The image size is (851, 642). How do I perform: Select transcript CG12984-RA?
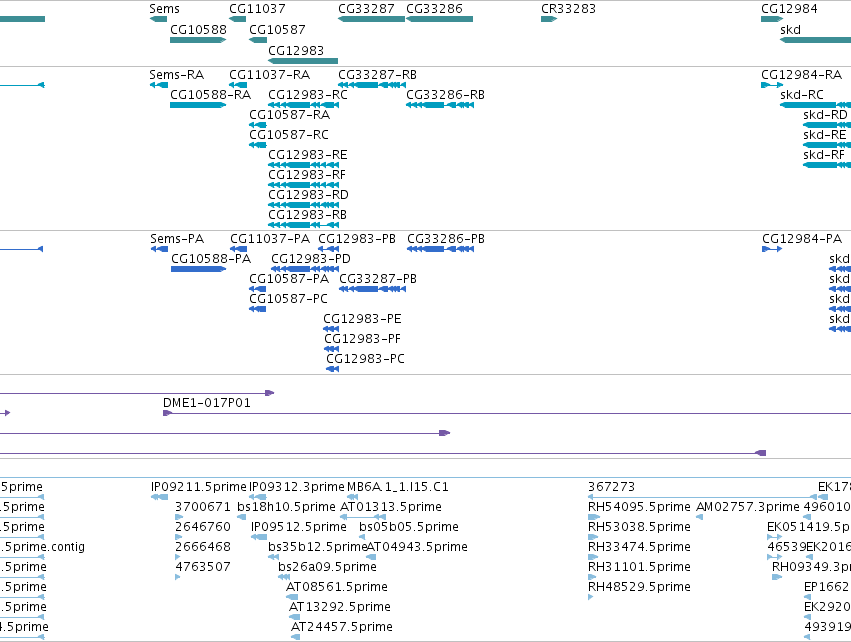(802, 75)
